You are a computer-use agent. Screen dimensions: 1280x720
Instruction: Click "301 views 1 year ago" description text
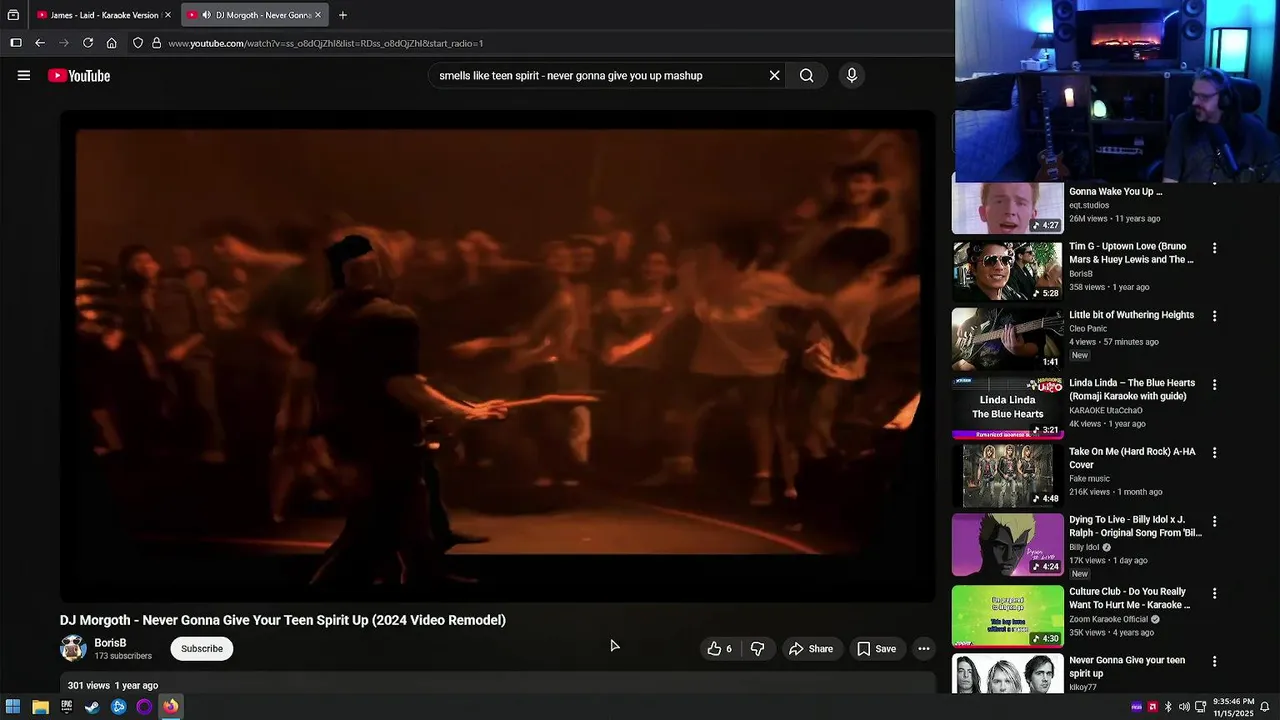(113, 686)
